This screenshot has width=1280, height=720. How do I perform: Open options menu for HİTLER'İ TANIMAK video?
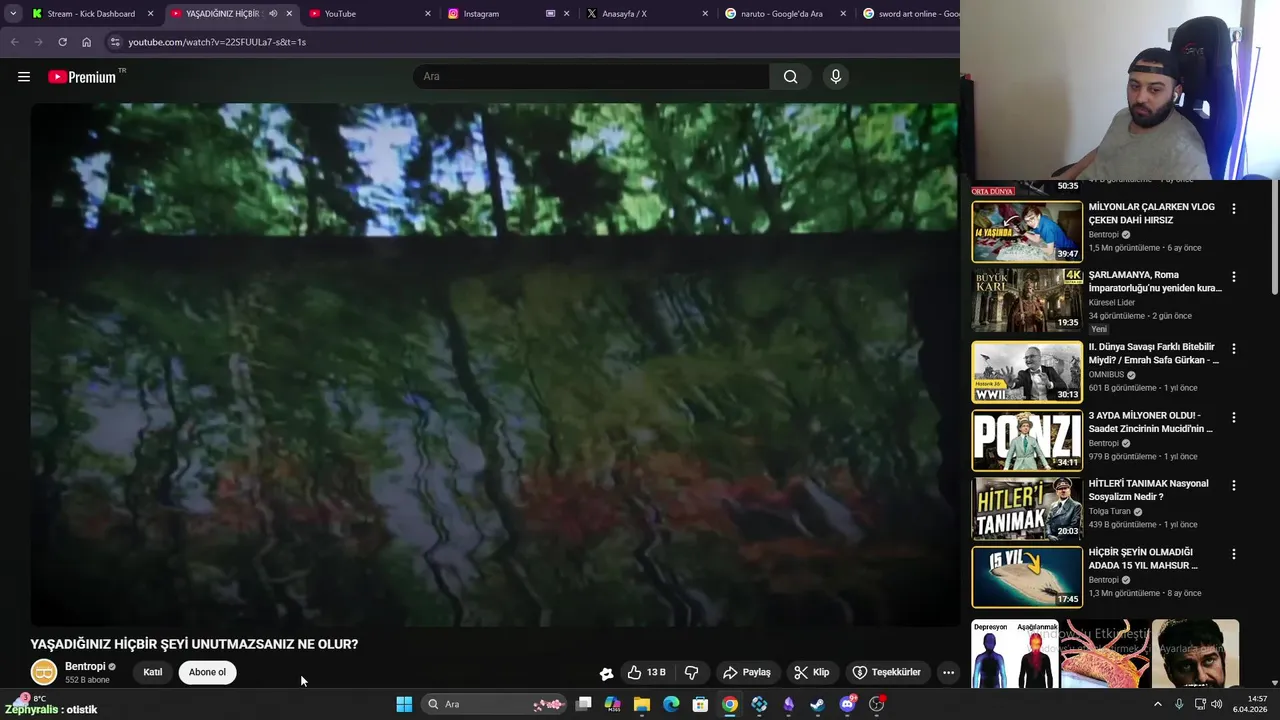[1233, 485]
